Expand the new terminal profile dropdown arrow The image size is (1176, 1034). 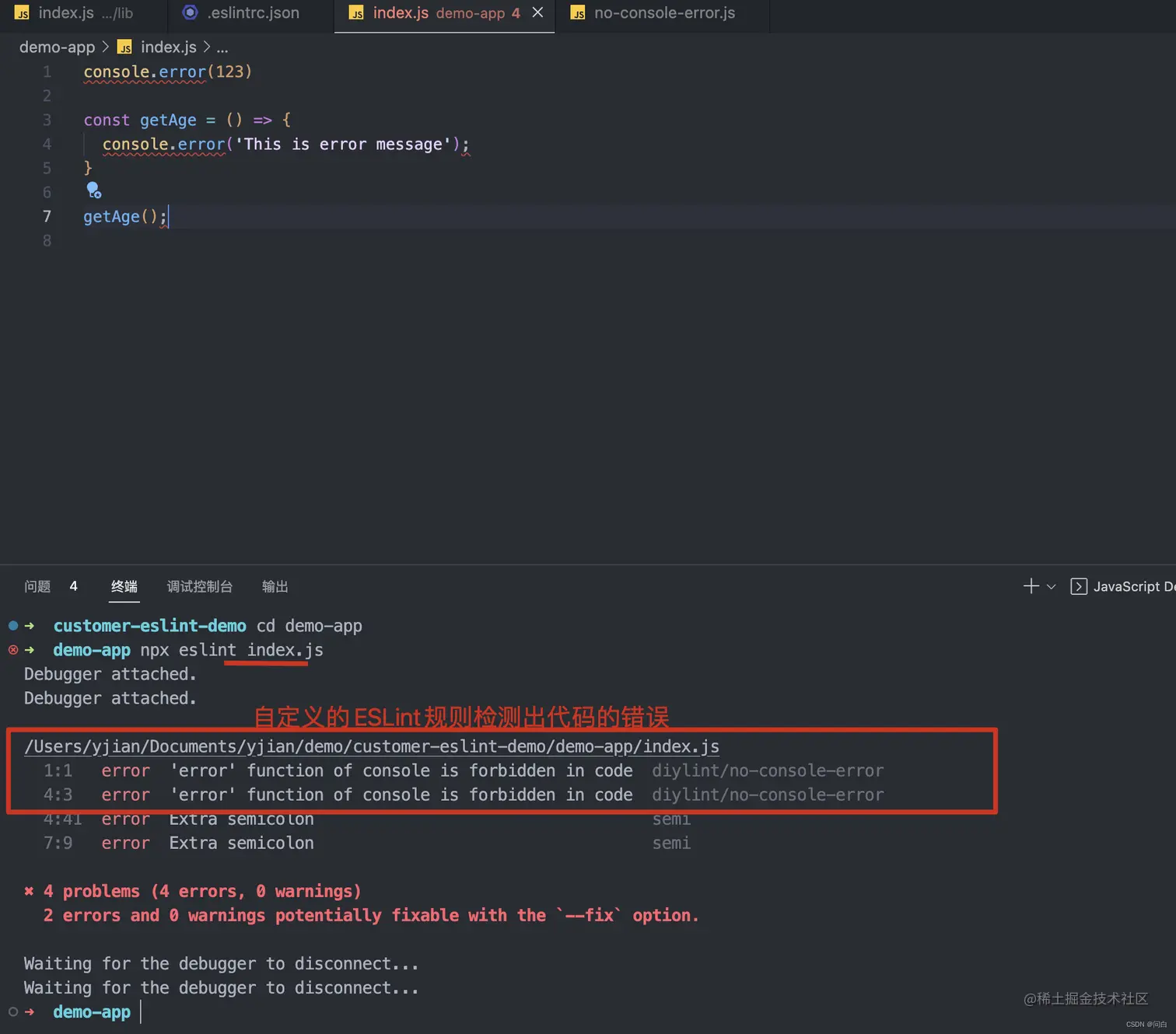click(x=1052, y=587)
